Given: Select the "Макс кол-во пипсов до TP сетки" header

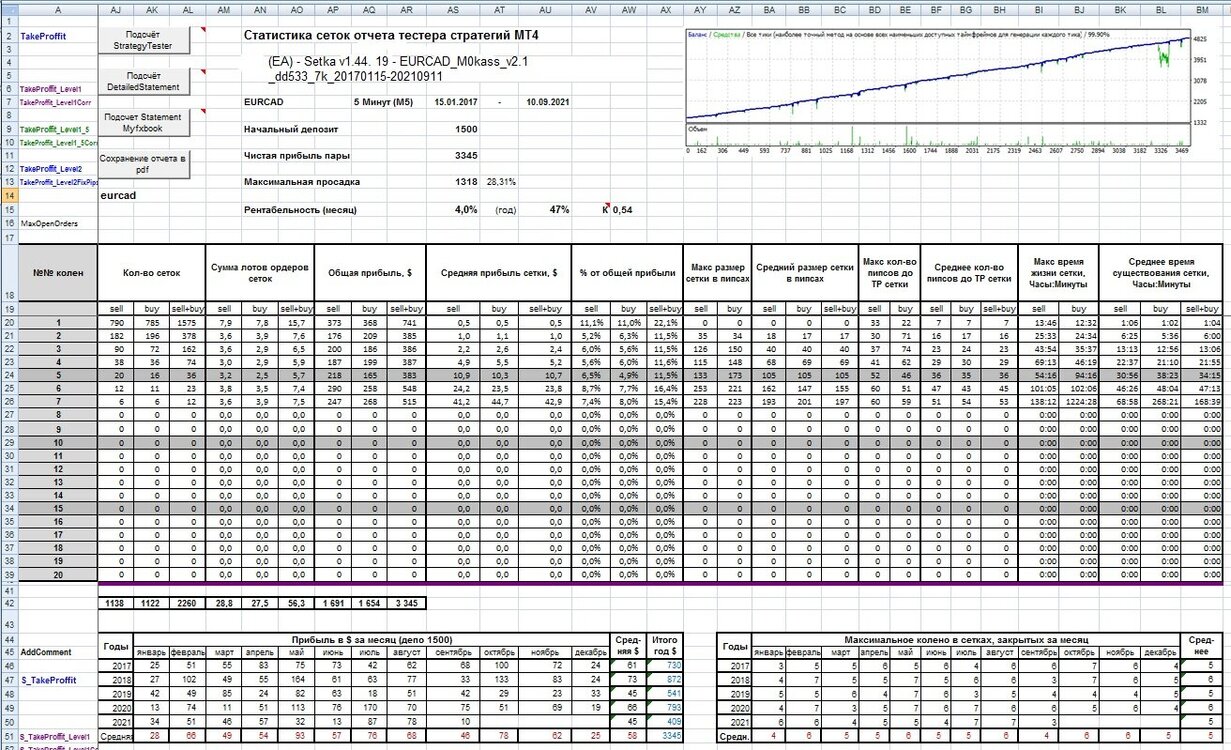Looking at the screenshot, I should [890, 271].
